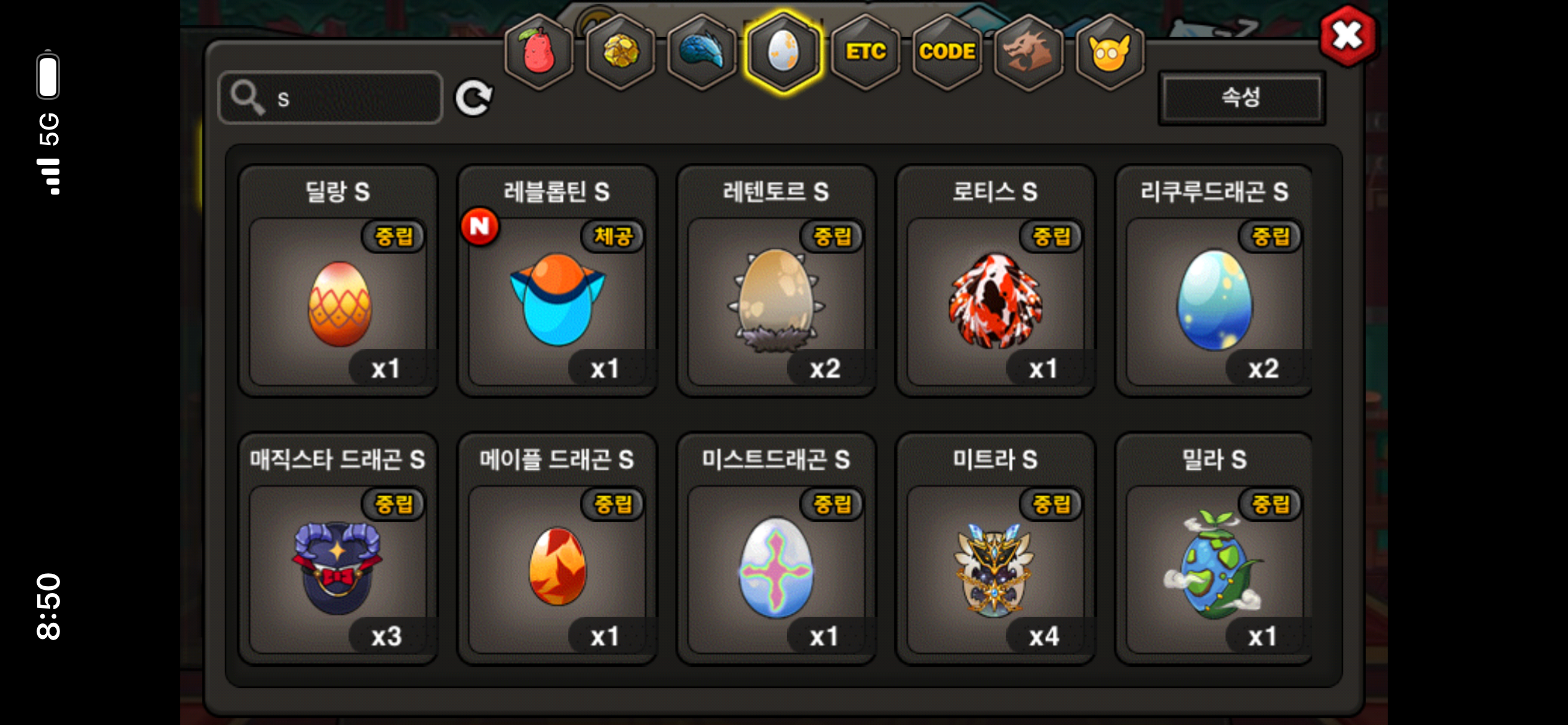Click the magnifying glass search icon

pyautogui.click(x=248, y=98)
